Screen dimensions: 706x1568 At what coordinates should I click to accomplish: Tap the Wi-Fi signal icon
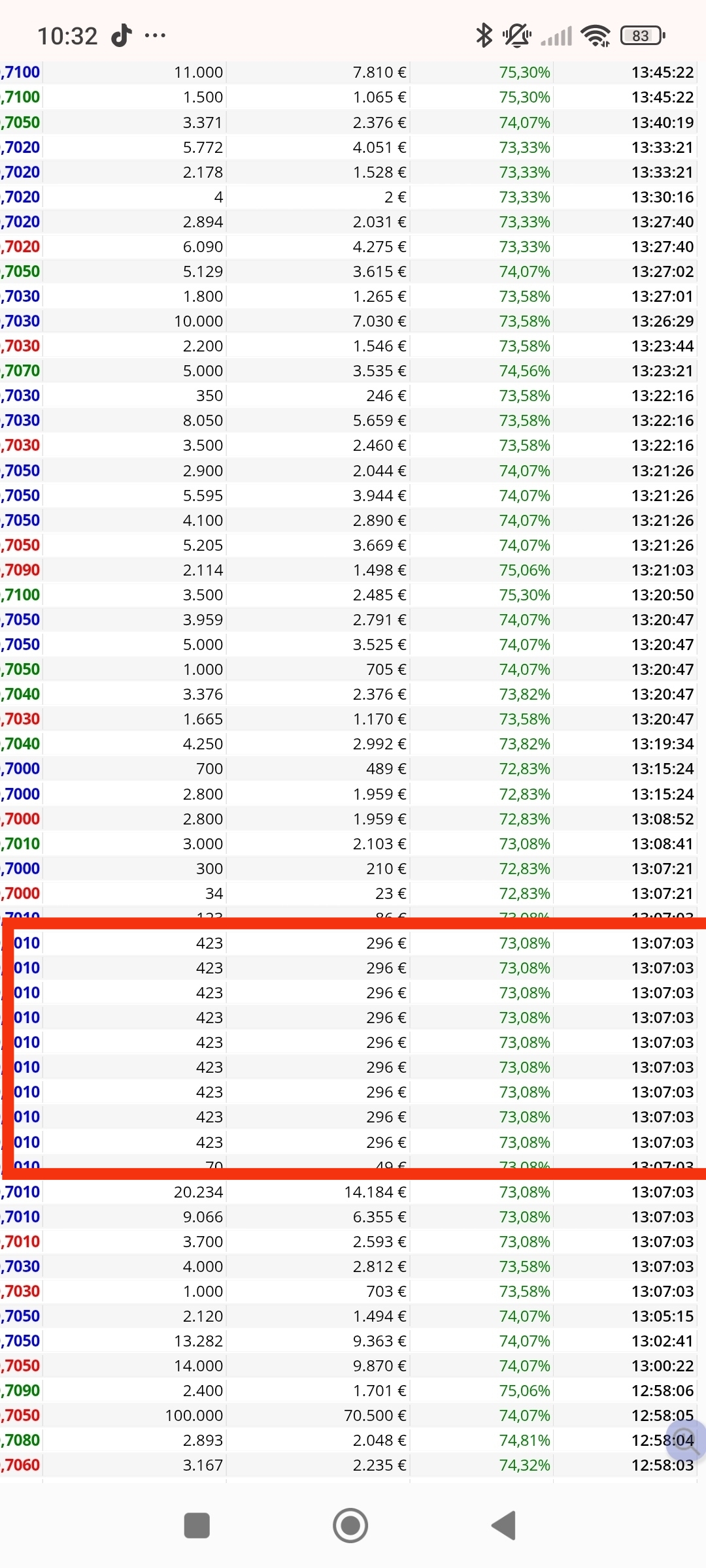[596, 35]
